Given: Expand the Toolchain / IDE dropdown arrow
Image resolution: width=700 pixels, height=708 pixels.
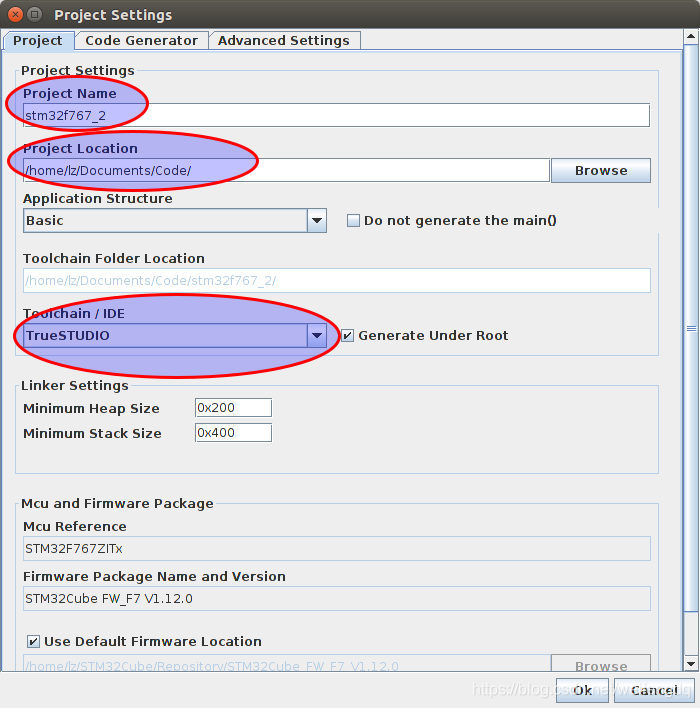Looking at the screenshot, I should (x=317, y=335).
